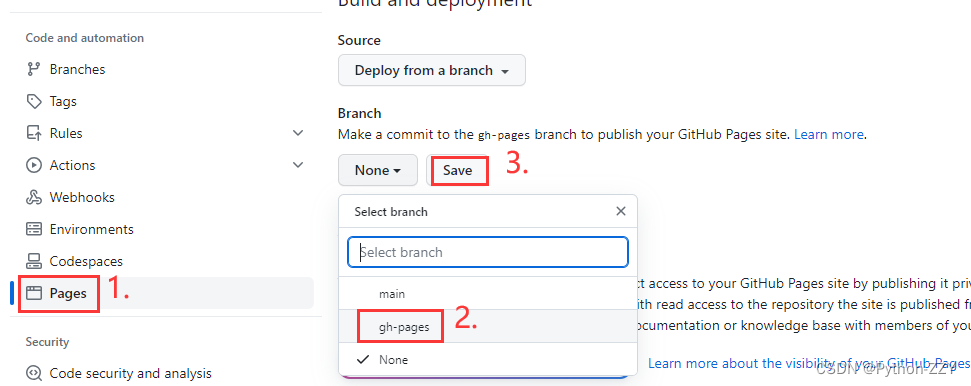
Task: Close the Select branch popup
Action: (620, 211)
